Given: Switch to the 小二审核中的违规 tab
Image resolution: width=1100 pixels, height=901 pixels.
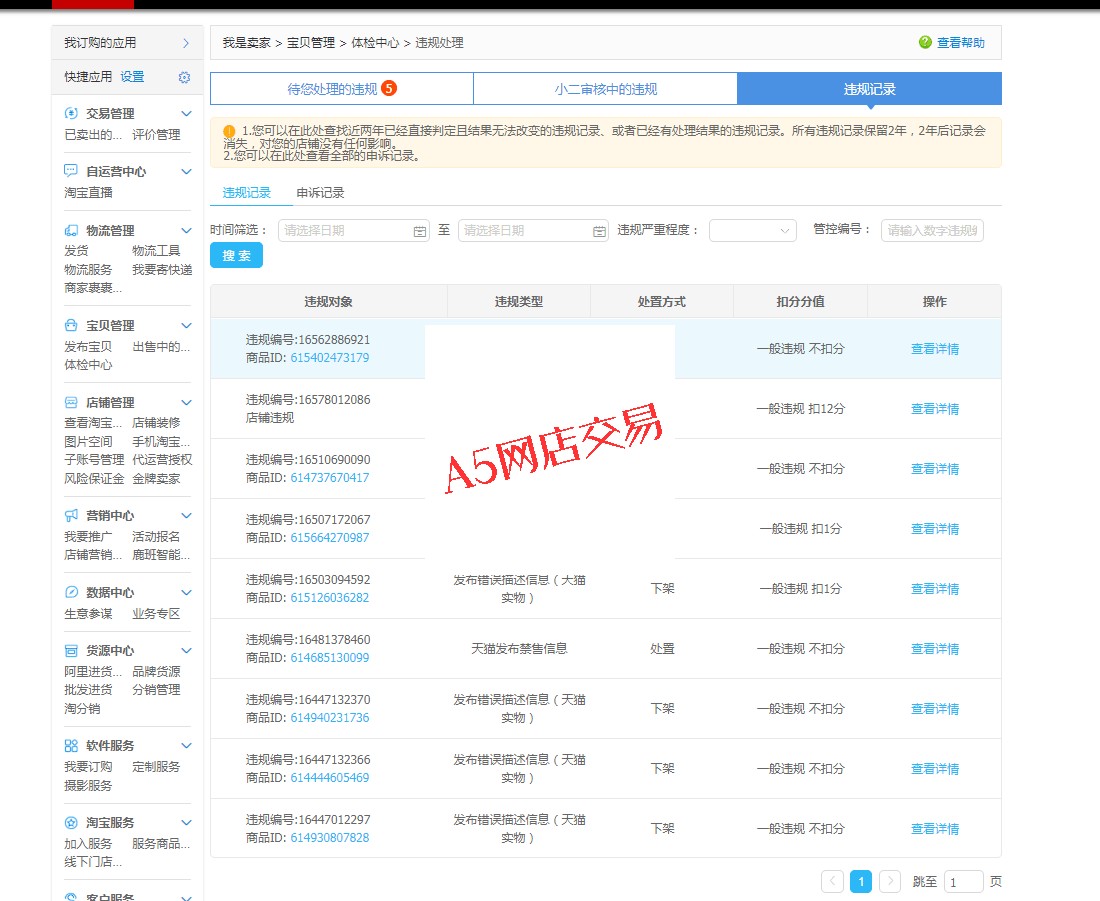Looking at the screenshot, I should [x=605, y=89].
